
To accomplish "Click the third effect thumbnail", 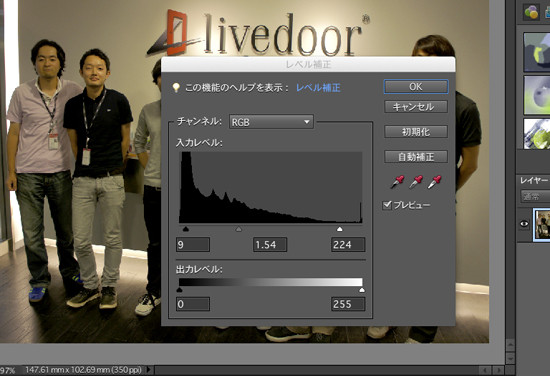I will [x=537, y=134].
